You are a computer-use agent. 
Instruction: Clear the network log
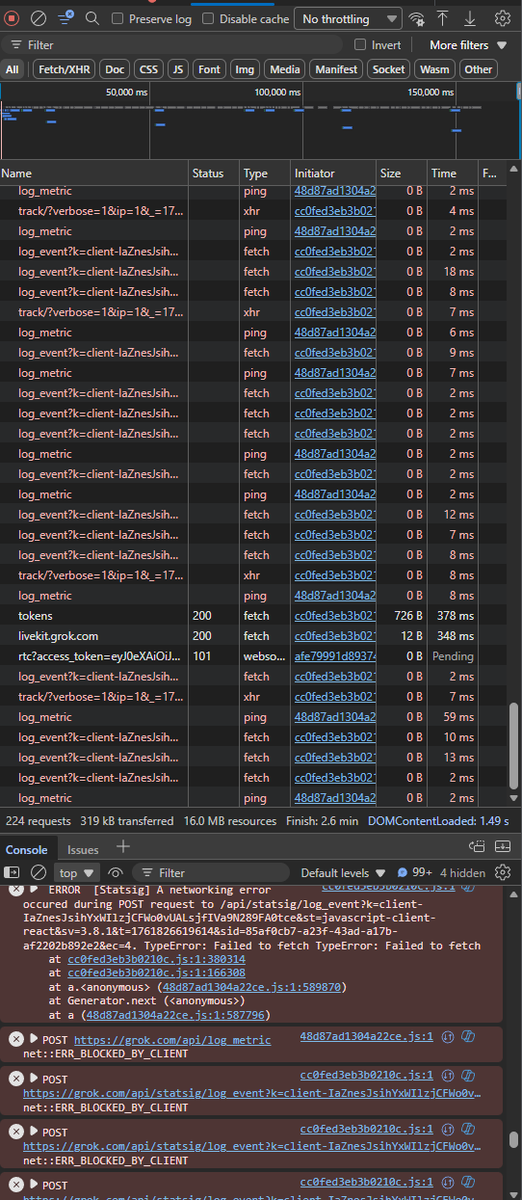point(39,18)
